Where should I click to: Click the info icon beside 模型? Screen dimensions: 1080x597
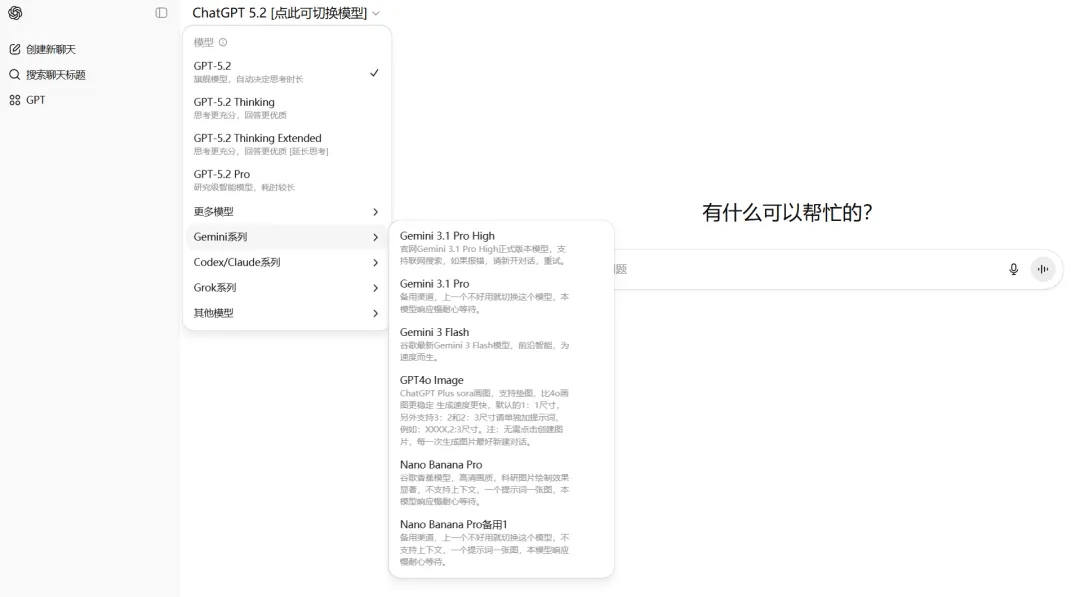coord(222,43)
